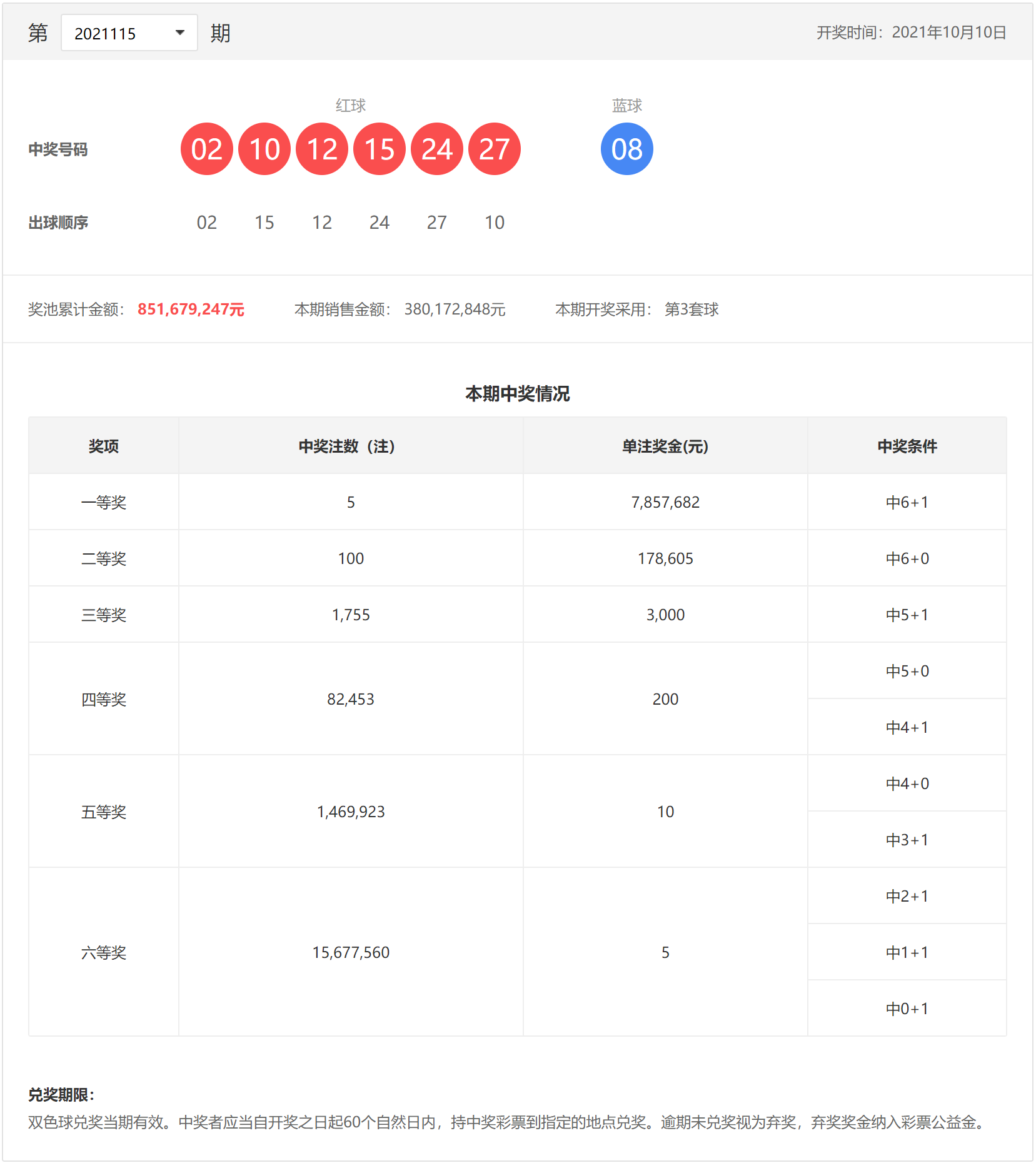Click the first prize amount 7,857,682

(665, 502)
